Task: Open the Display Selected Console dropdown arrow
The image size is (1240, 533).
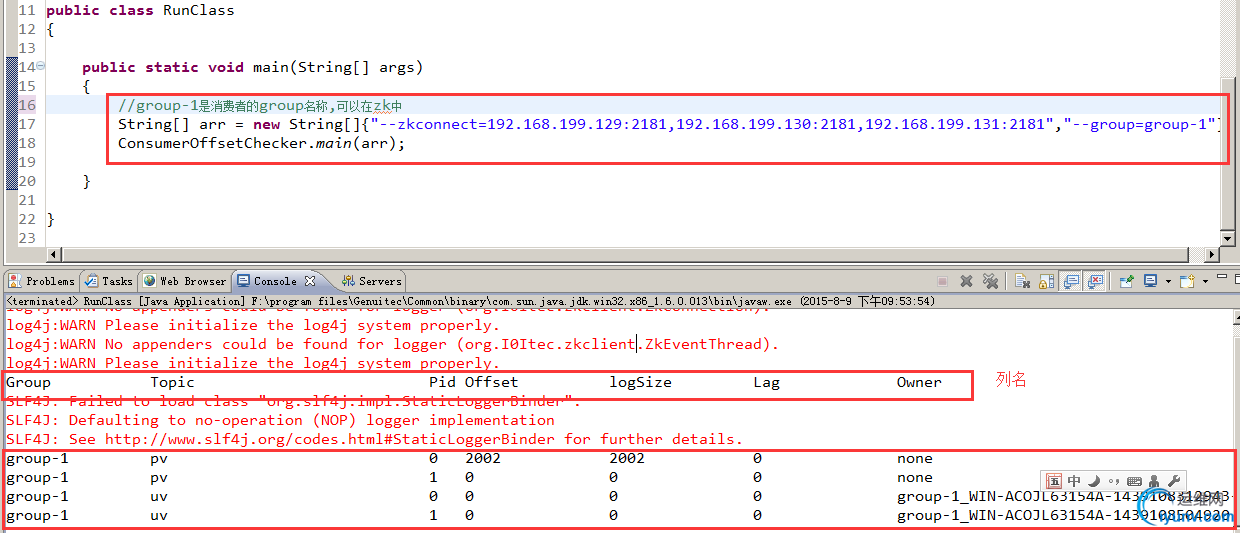Action: coord(1168,282)
